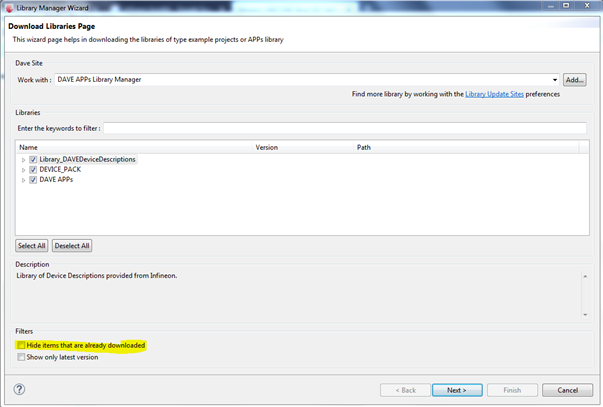Click the help question mark icon
603x407 pixels.
point(19,389)
